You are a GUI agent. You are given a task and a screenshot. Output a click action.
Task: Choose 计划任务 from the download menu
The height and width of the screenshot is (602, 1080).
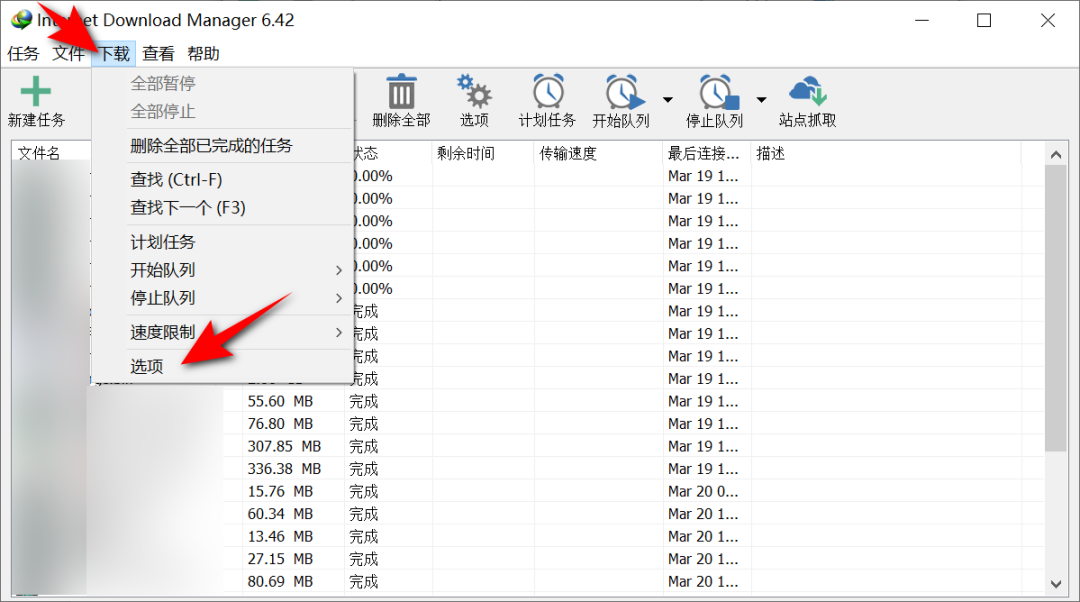(222, 242)
